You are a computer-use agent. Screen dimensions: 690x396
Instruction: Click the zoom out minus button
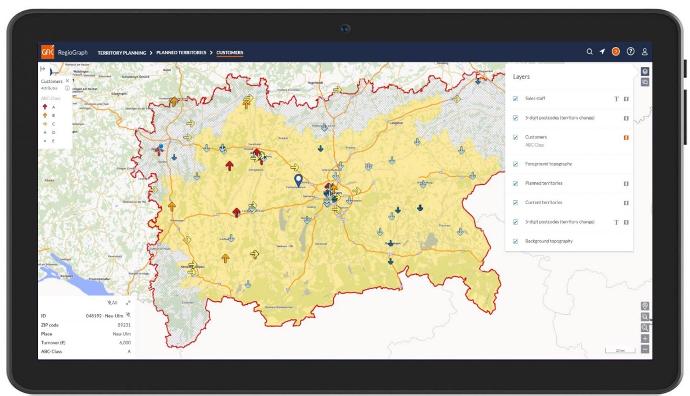645,349
